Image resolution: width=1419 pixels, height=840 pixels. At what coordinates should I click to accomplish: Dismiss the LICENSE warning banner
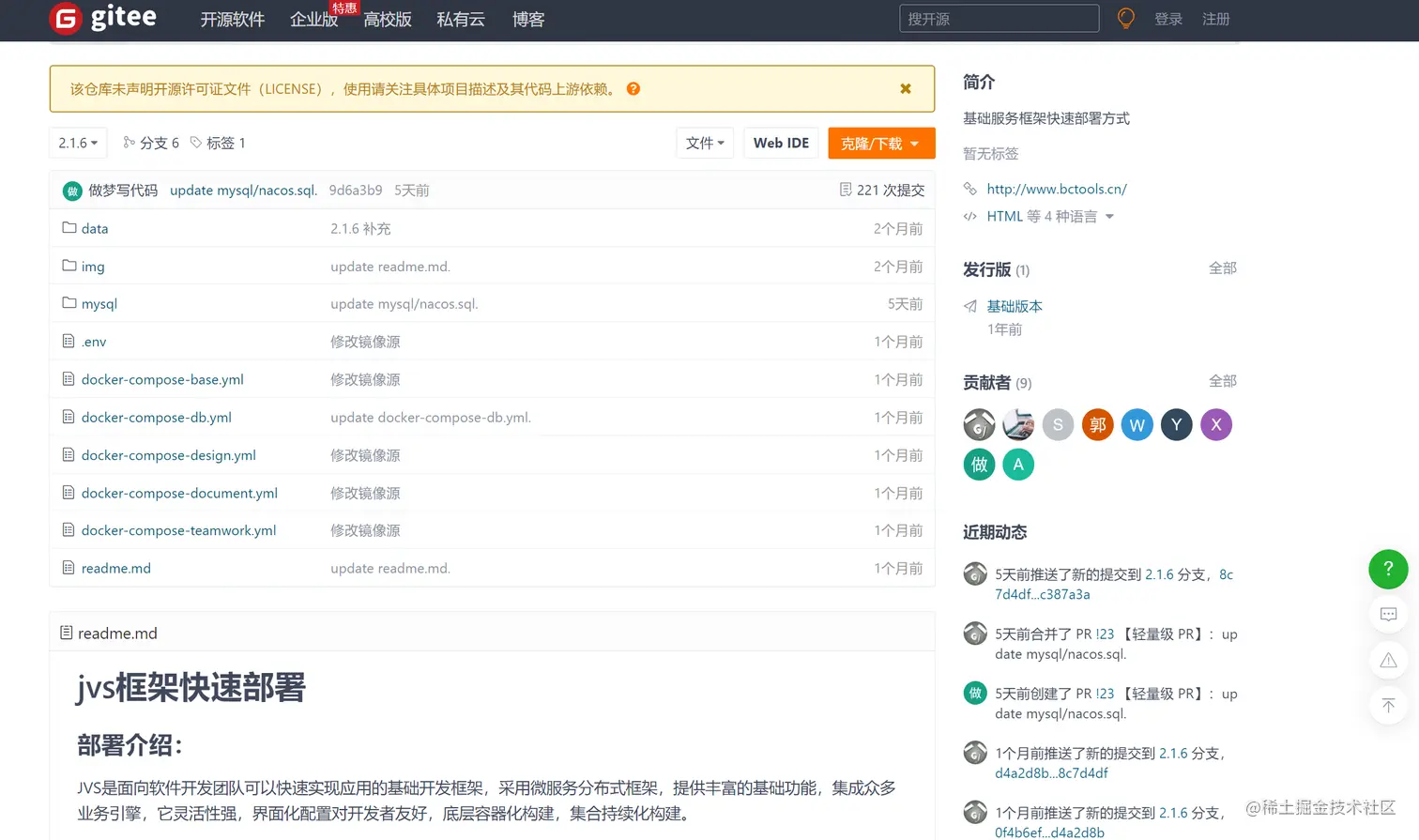pyautogui.click(x=906, y=88)
